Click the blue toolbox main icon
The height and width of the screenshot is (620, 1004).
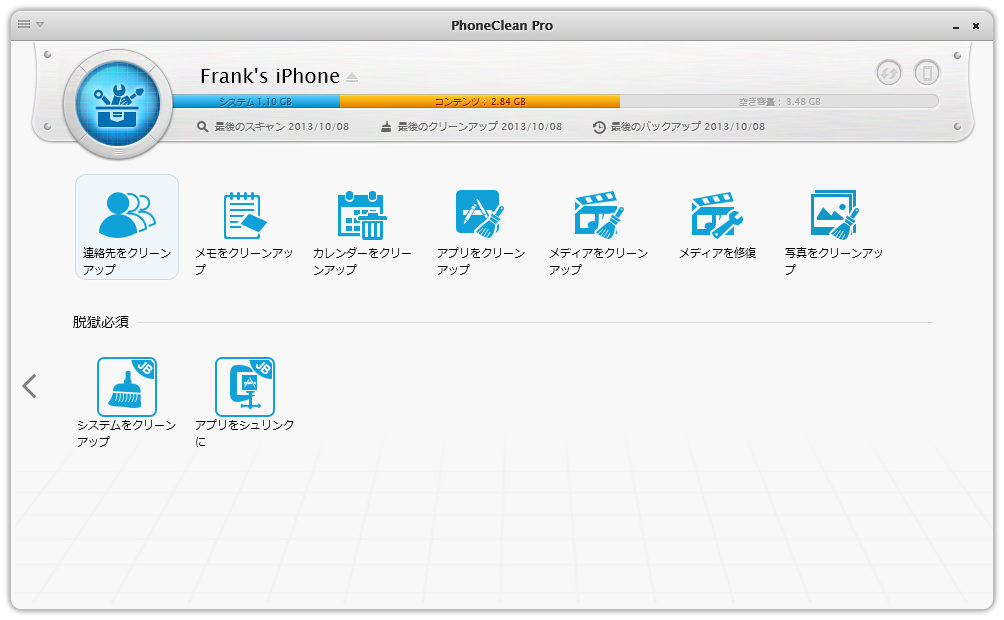tap(118, 104)
